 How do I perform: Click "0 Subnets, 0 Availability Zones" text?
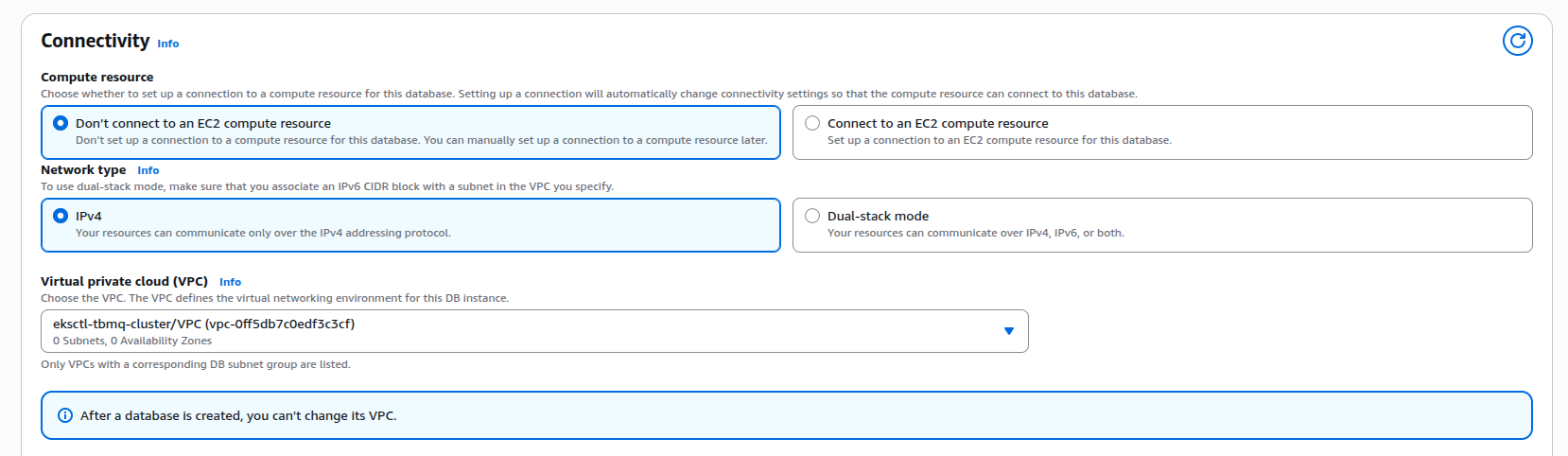pyautogui.click(x=132, y=341)
